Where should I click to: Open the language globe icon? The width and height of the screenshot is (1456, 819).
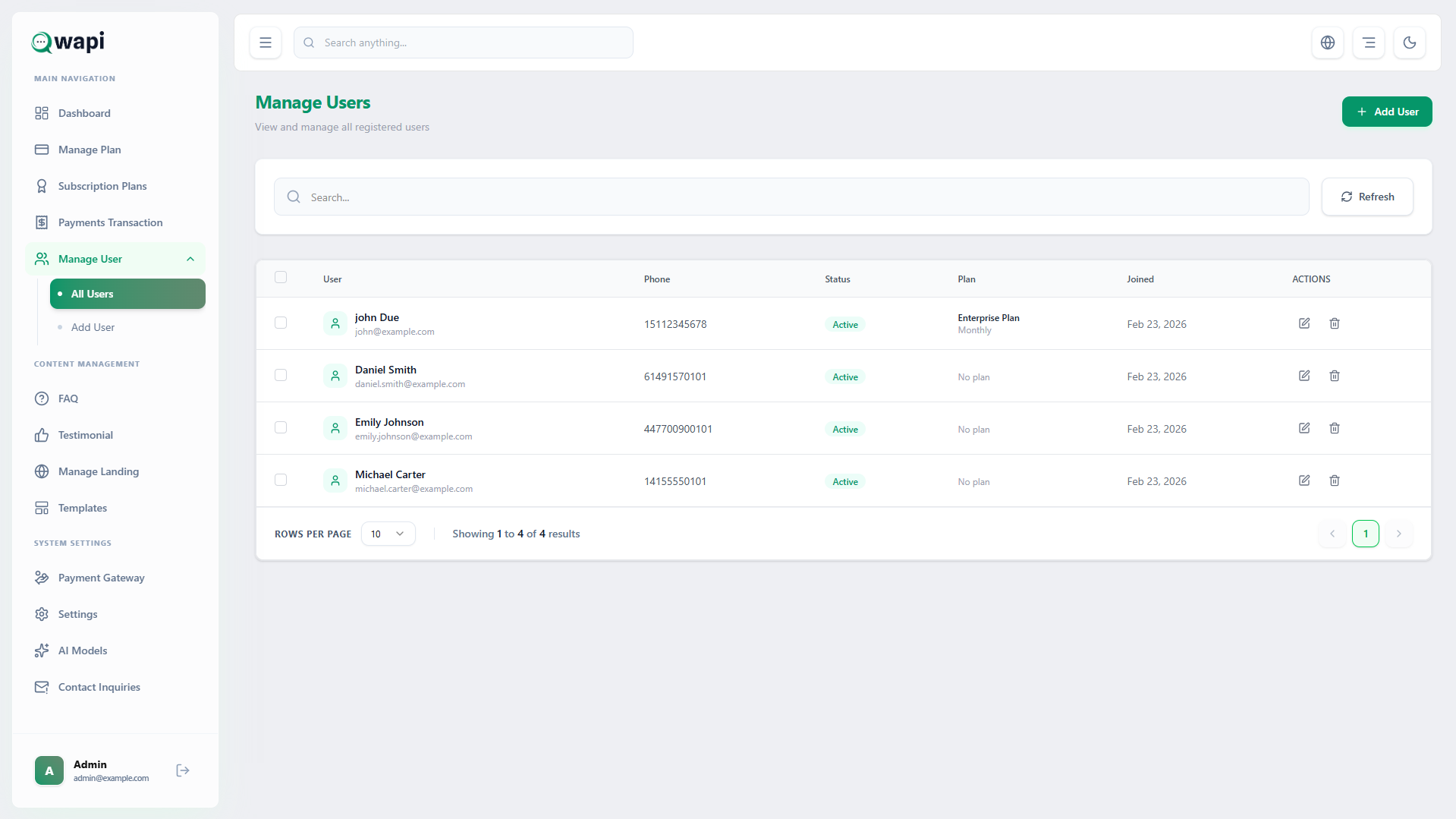point(1327,43)
